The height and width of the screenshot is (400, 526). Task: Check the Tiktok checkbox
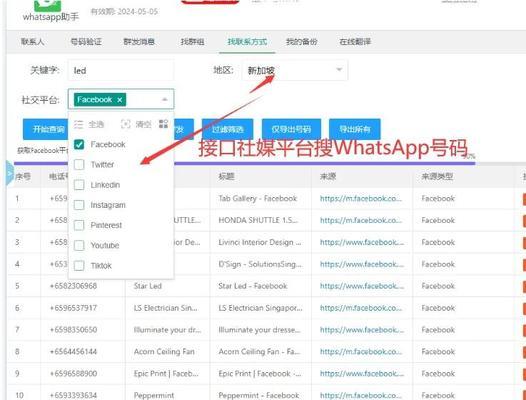pyautogui.click(x=79, y=266)
